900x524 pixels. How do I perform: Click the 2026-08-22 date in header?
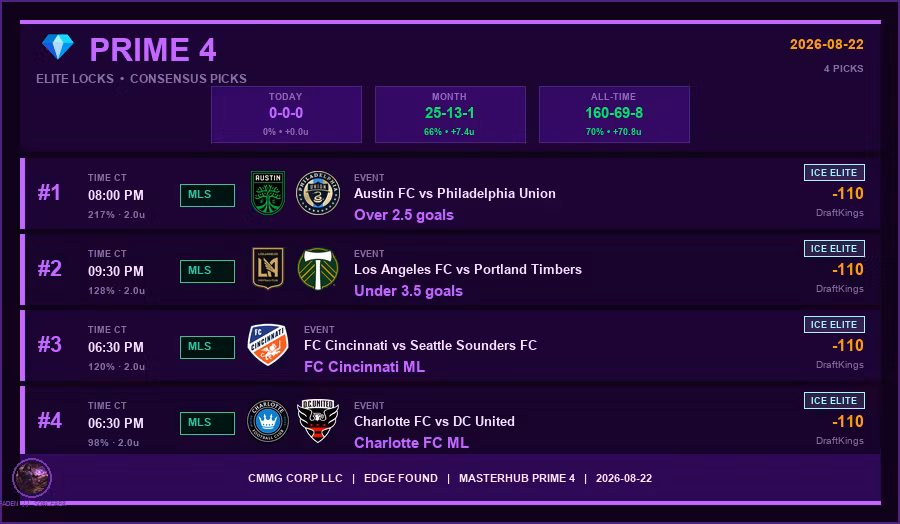click(827, 44)
